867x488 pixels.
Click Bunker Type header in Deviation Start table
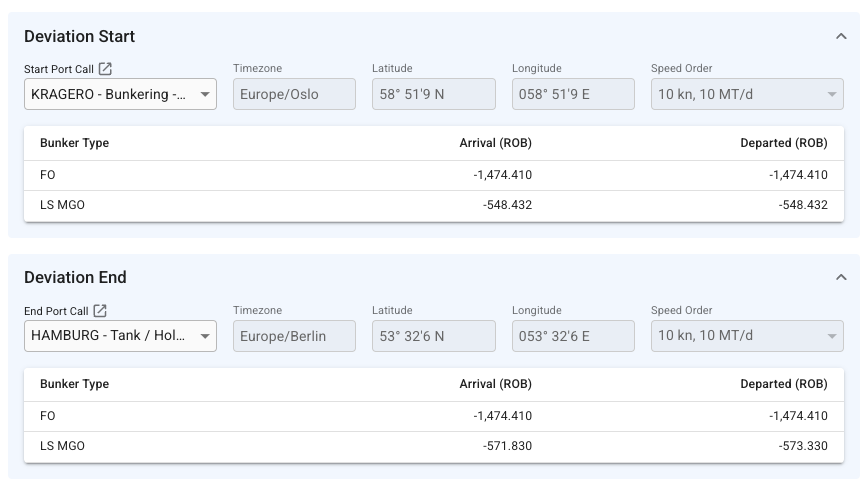(74, 143)
